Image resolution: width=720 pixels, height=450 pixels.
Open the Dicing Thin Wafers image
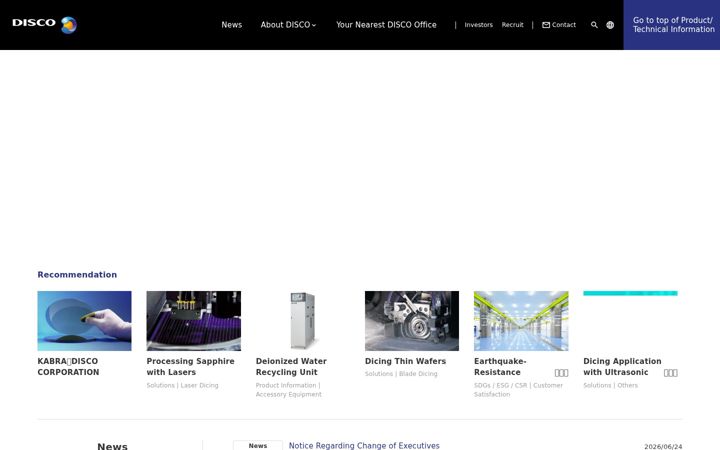pos(412,321)
